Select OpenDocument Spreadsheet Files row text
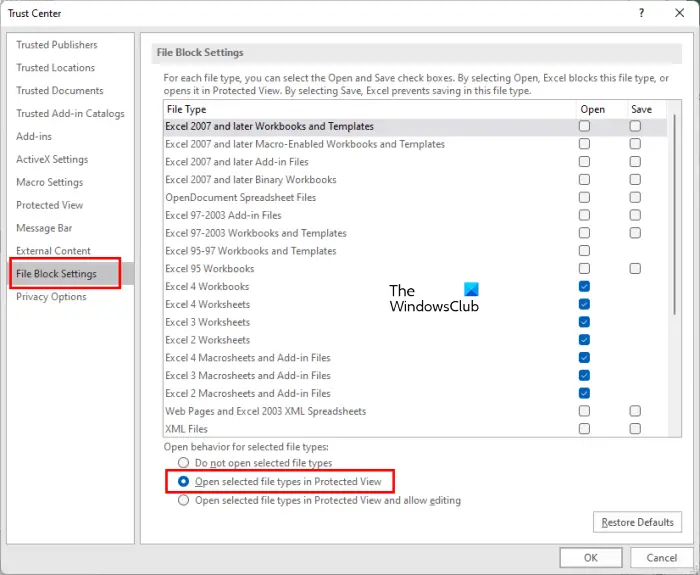The image size is (700, 575). point(241,197)
